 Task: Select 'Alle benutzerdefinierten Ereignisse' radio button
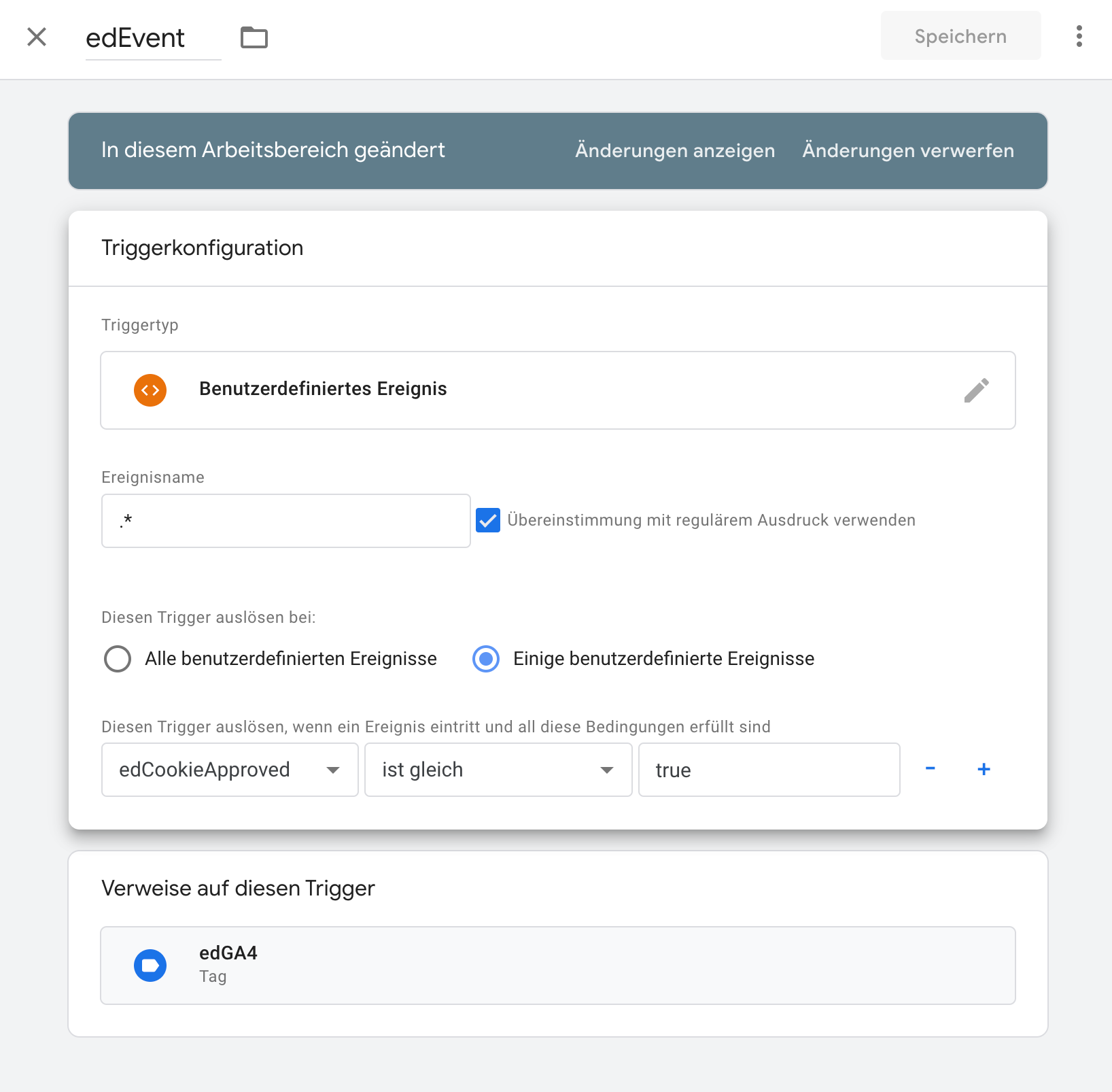click(x=118, y=659)
